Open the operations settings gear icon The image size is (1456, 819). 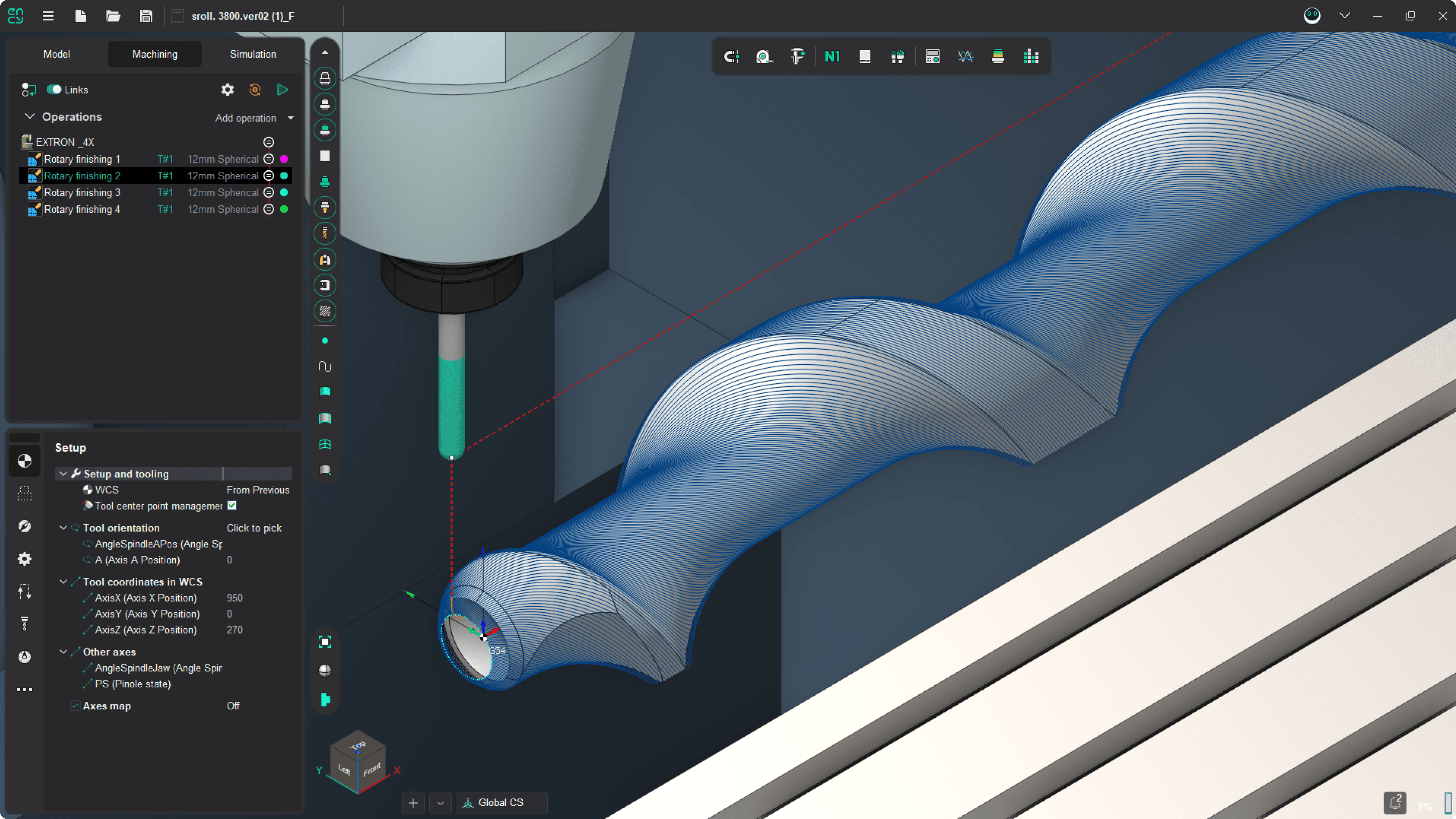click(227, 90)
